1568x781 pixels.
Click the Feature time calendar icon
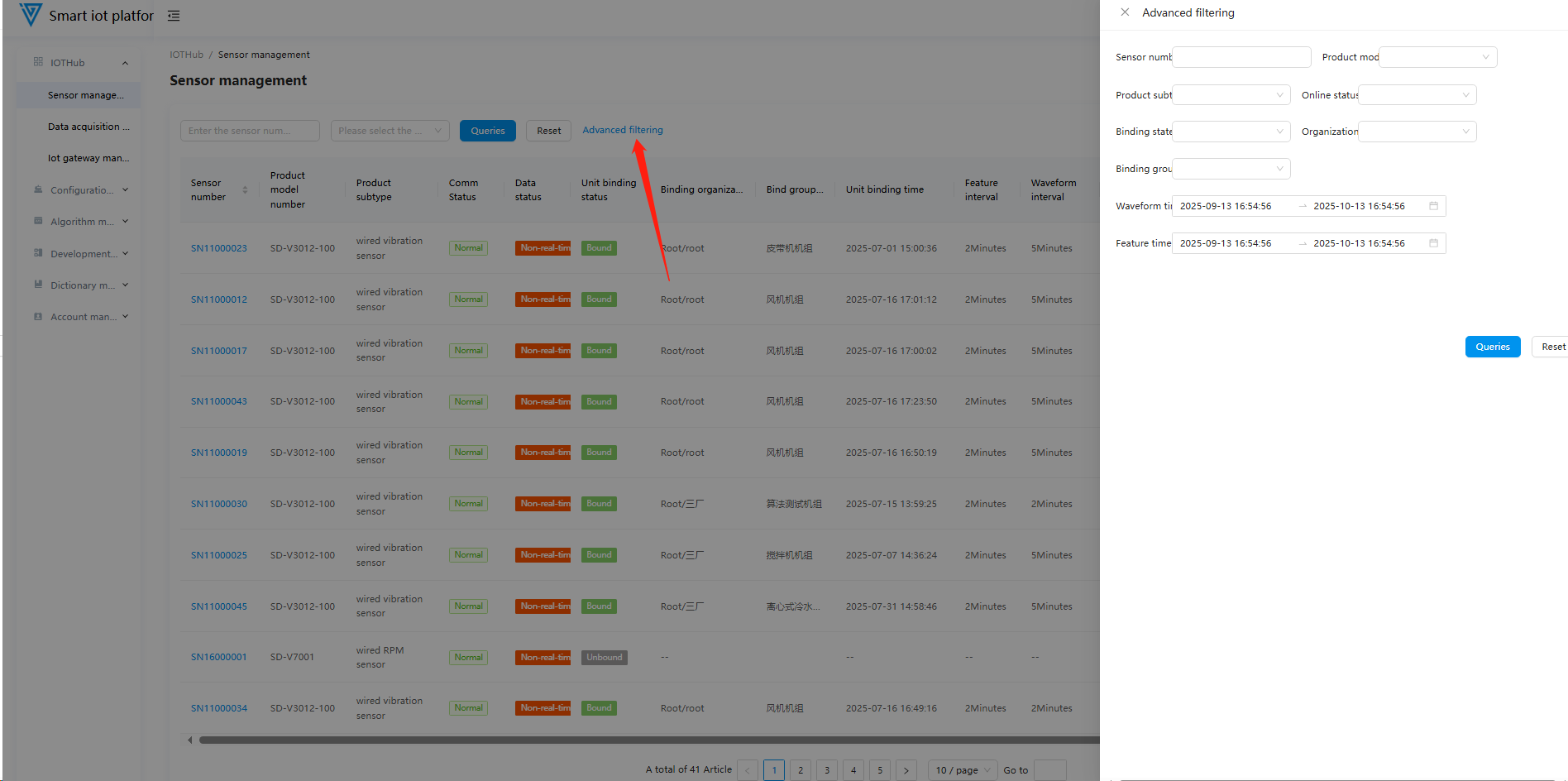(1433, 243)
